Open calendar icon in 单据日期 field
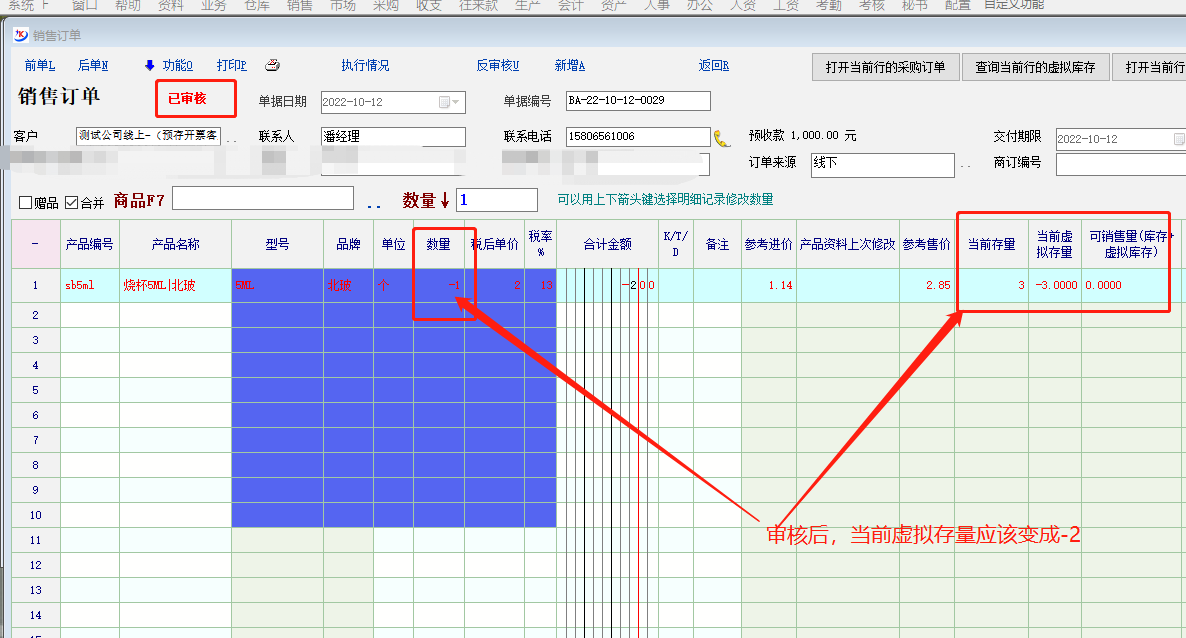This screenshot has height=638, width=1186. coord(444,102)
